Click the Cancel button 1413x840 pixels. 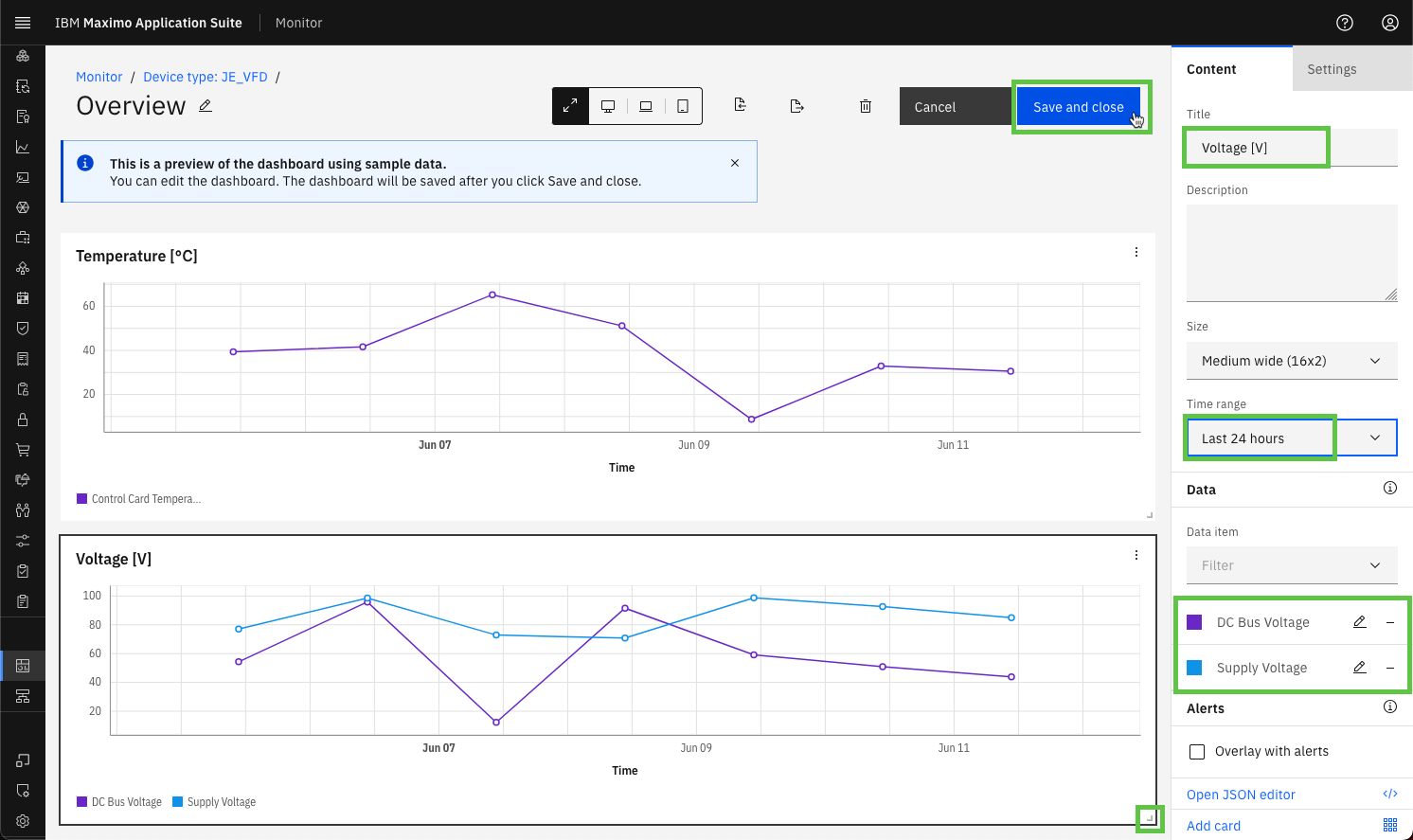pos(956,107)
